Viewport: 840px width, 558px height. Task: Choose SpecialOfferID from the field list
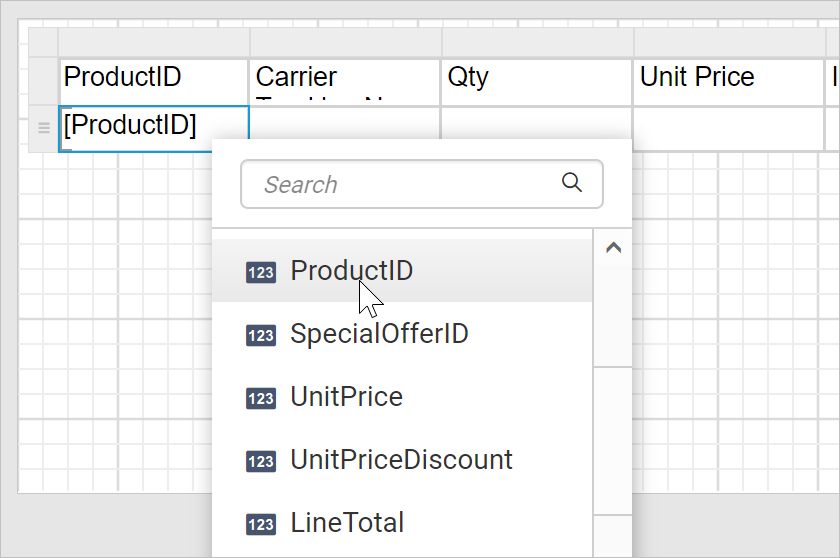[402, 334]
